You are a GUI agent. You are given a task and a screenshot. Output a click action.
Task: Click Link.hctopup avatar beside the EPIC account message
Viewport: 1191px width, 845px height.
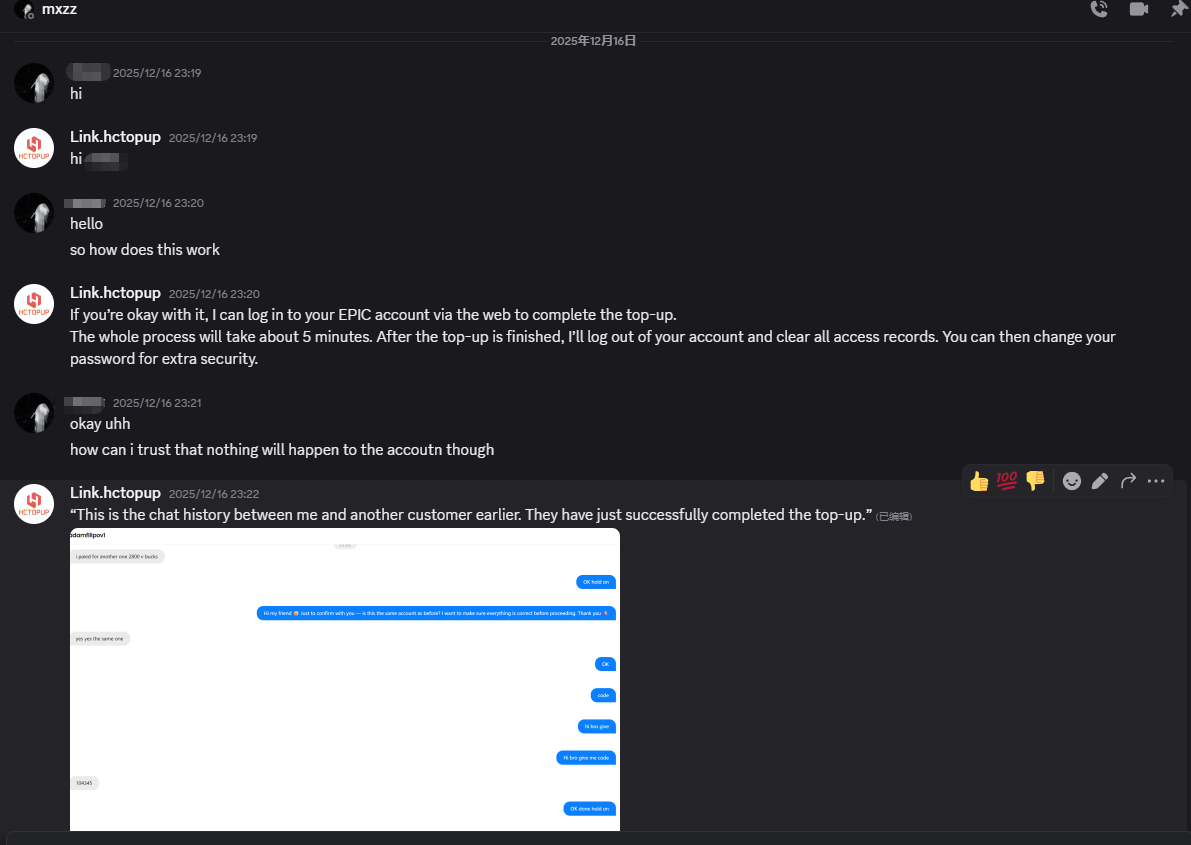[x=34, y=304]
